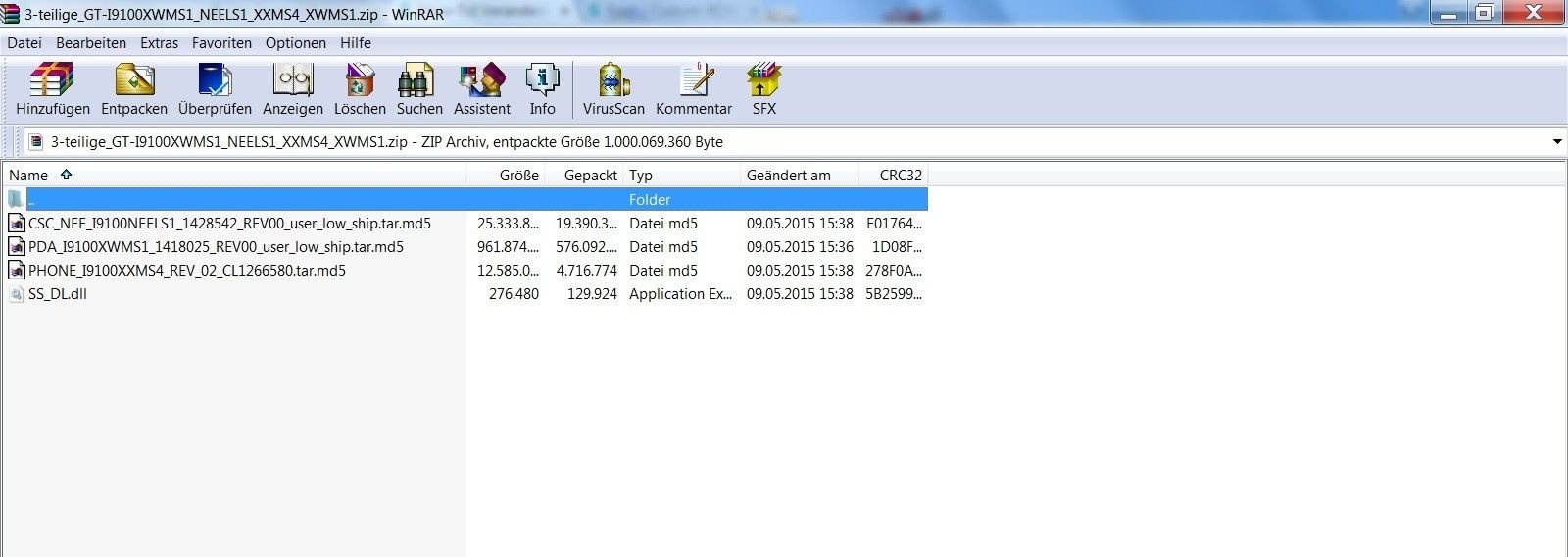1568x557 pixels.
Task: Click the archive icon in address bar
Action: [x=36, y=142]
